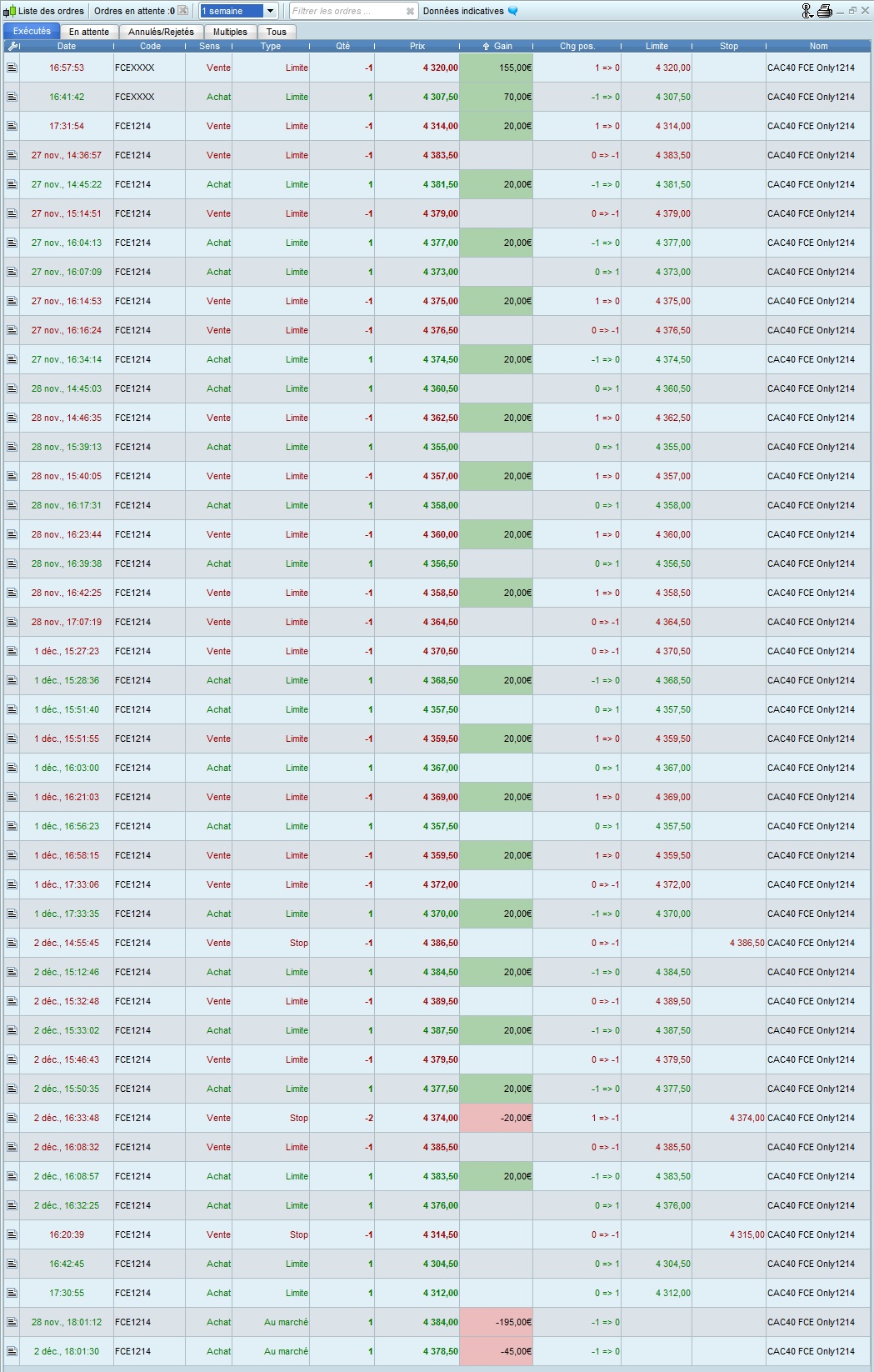Viewport: 874px width, 1372px height.
Task: Click the green 155,00€ gain cell
Action: click(x=496, y=68)
